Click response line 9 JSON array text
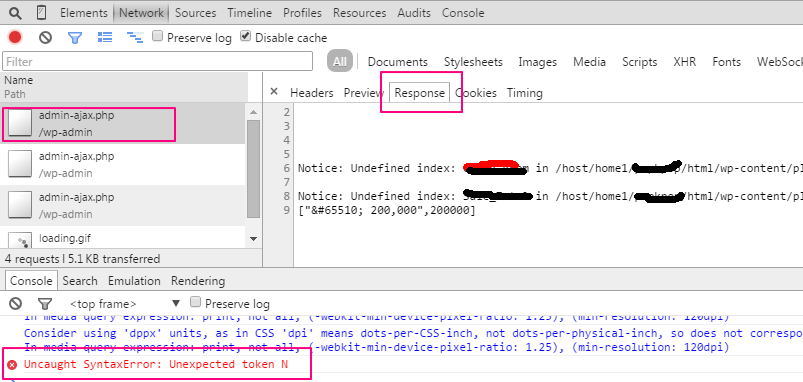 click(x=387, y=210)
